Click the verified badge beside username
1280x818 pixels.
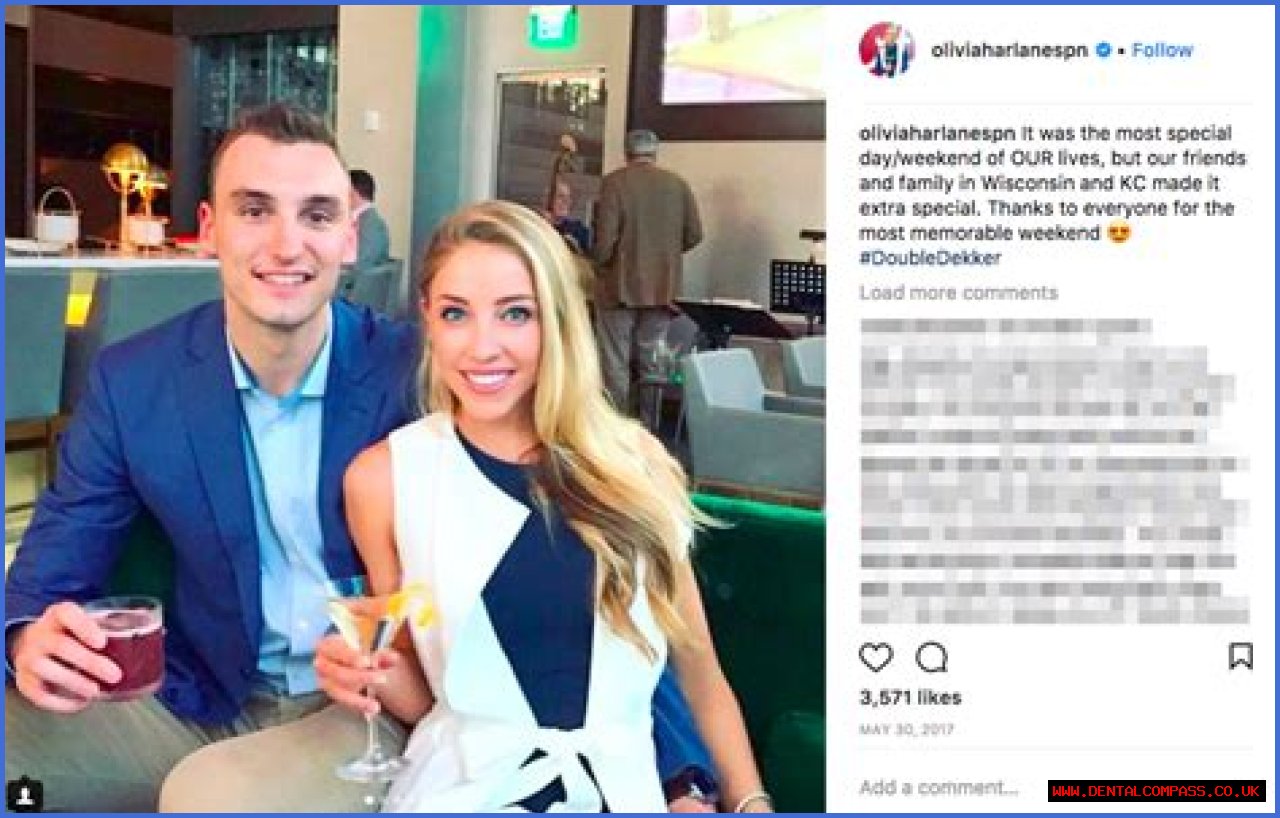1104,50
